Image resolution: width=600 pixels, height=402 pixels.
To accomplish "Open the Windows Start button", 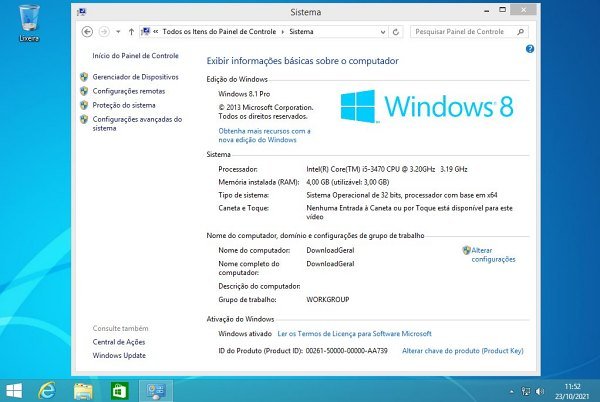I will tap(14, 391).
